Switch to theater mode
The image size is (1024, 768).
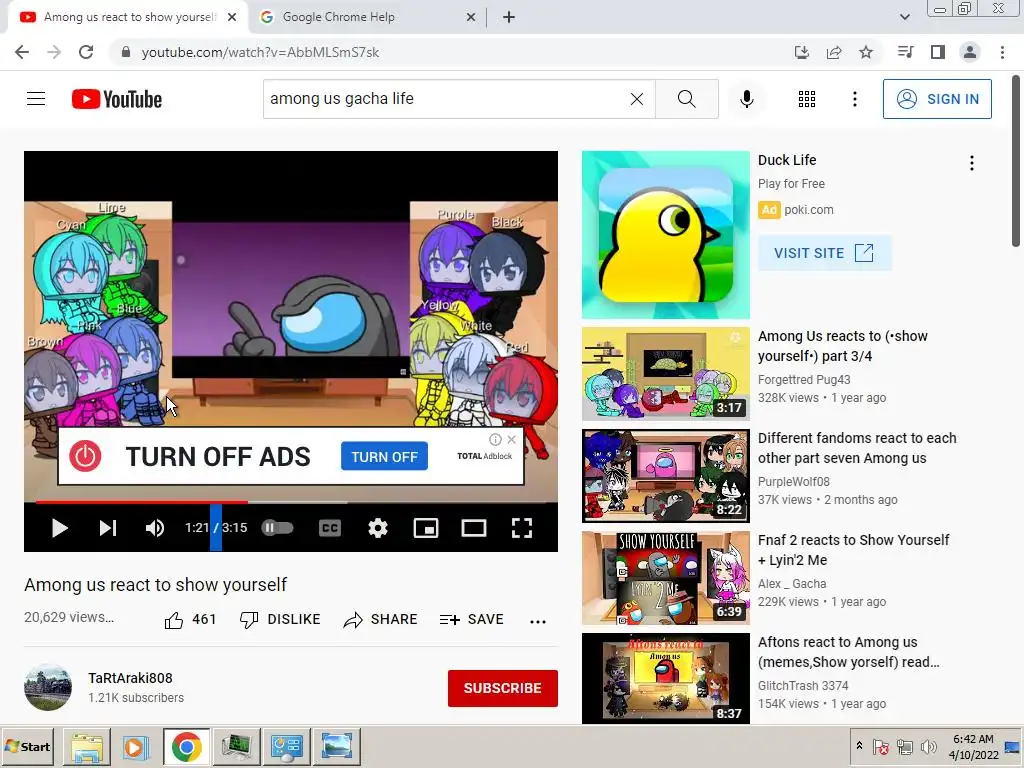(x=473, y=528)
